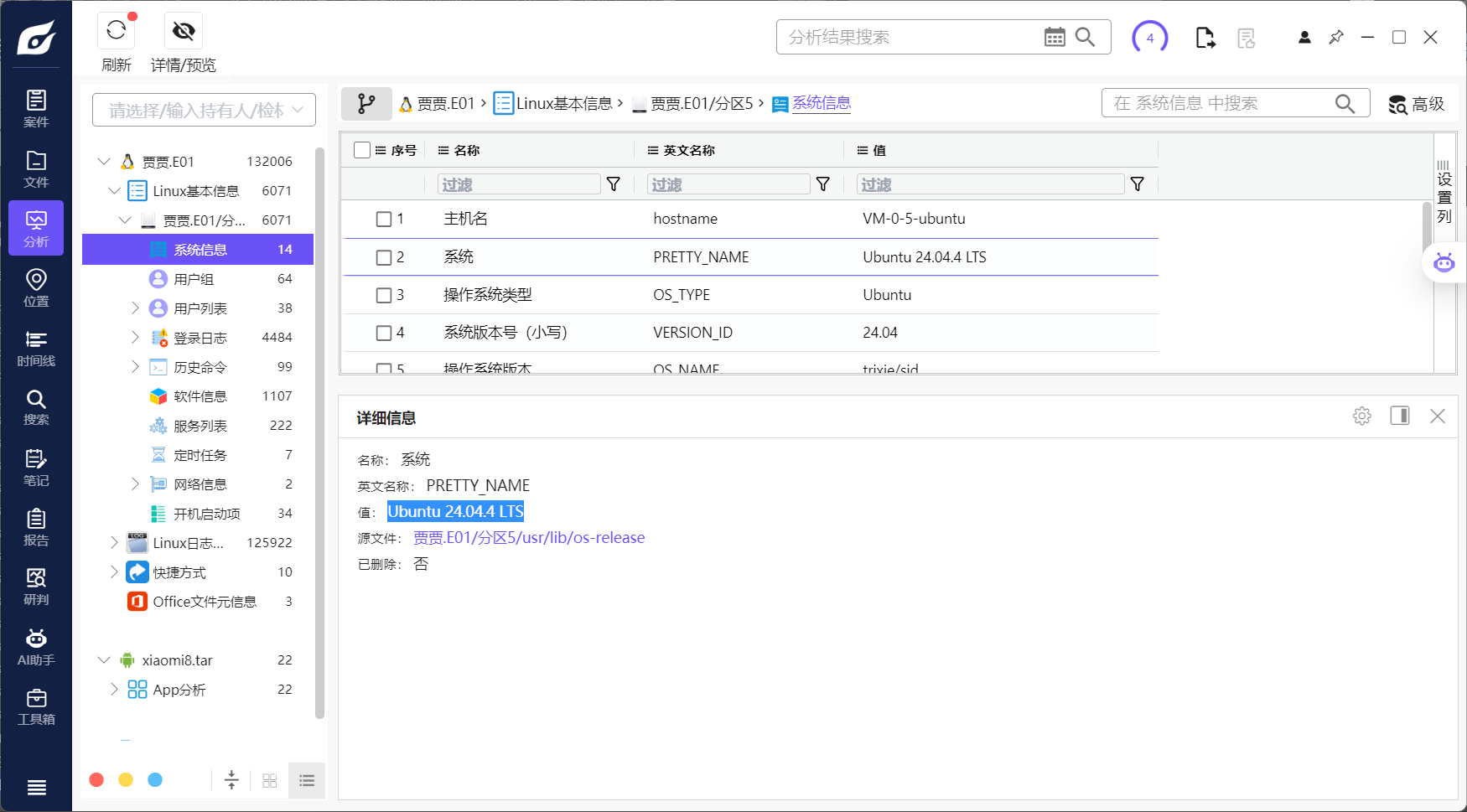1467x812 pixels.
Task: Click the magnifier in 系统信息 search box
Action: [x=1345, y=103]
